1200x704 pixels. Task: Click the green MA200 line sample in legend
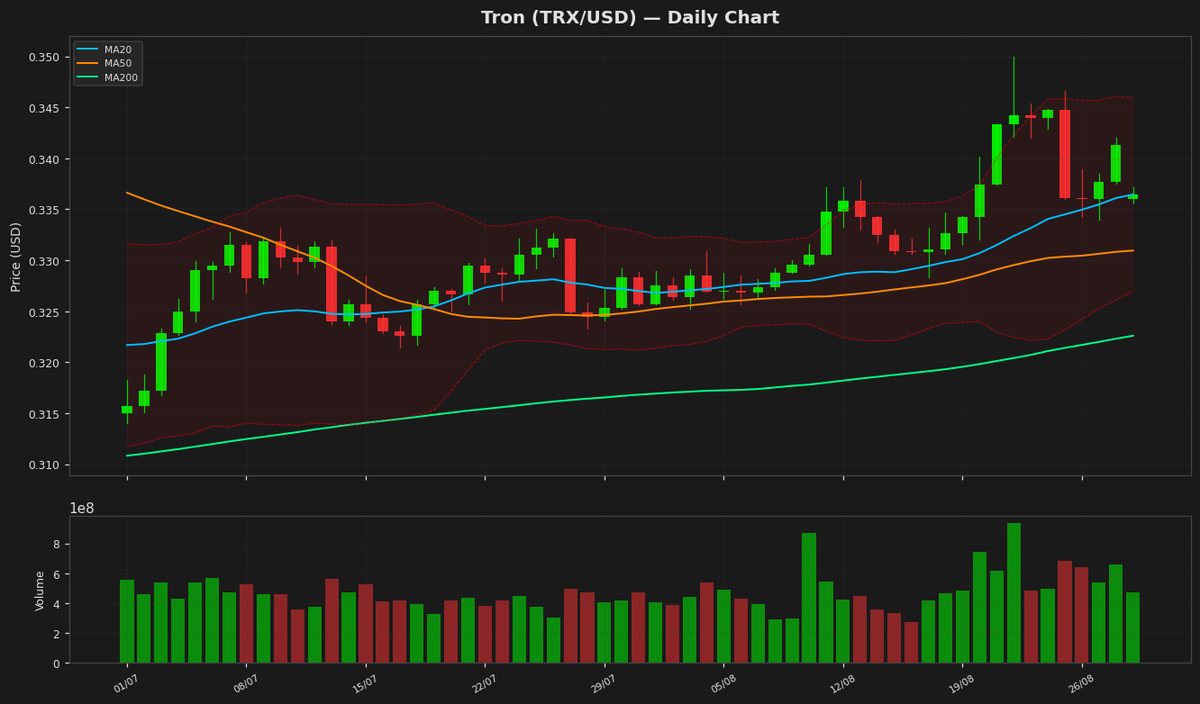[x=88, y=77]
